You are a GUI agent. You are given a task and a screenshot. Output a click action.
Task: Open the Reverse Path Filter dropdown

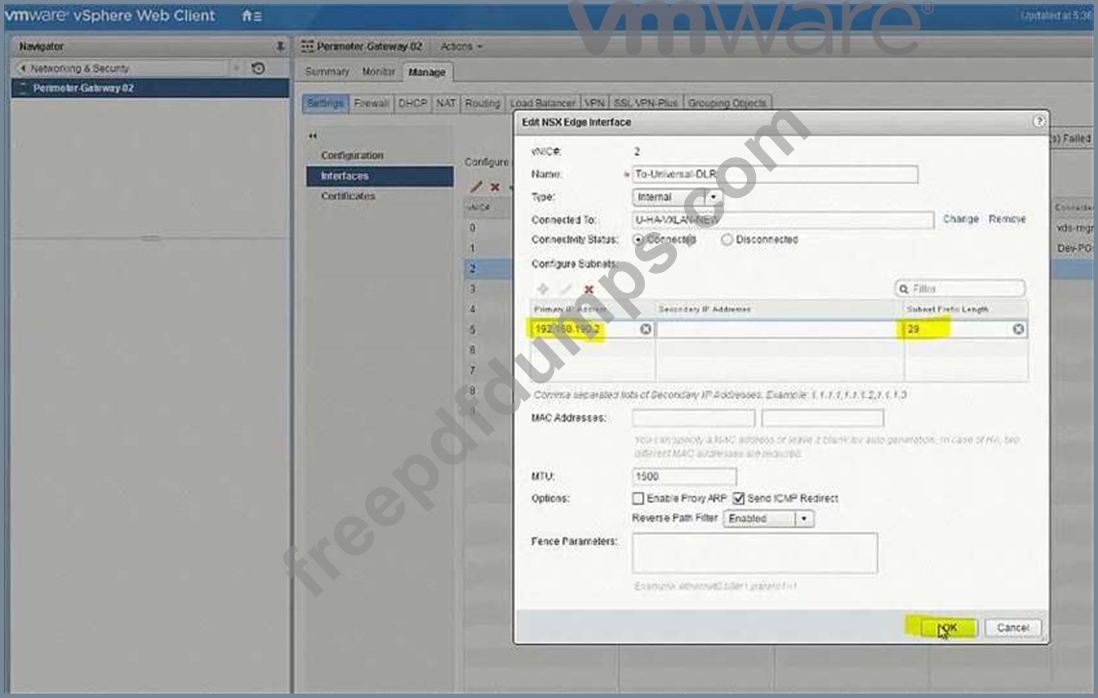click(x=768, y=519)
